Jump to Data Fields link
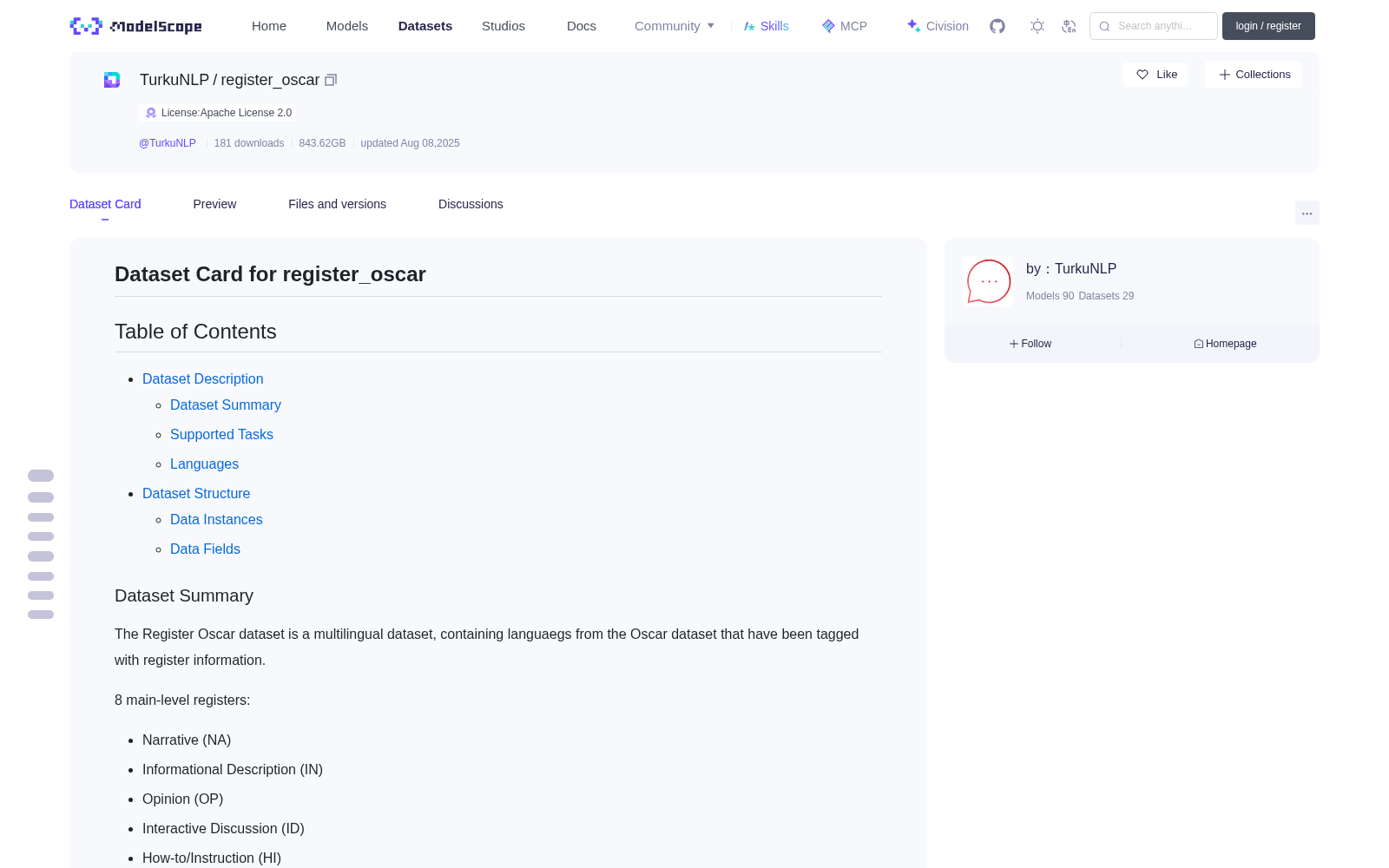Viewport: 1389px width, 868px height. tap(205, 549)
